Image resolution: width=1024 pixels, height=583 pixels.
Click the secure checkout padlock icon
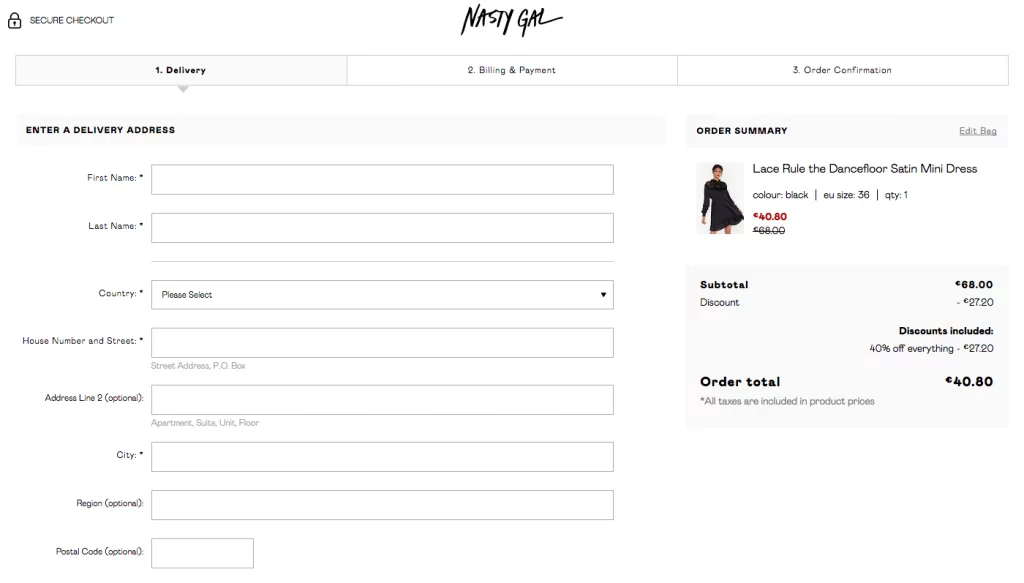(x=14, y=20)
